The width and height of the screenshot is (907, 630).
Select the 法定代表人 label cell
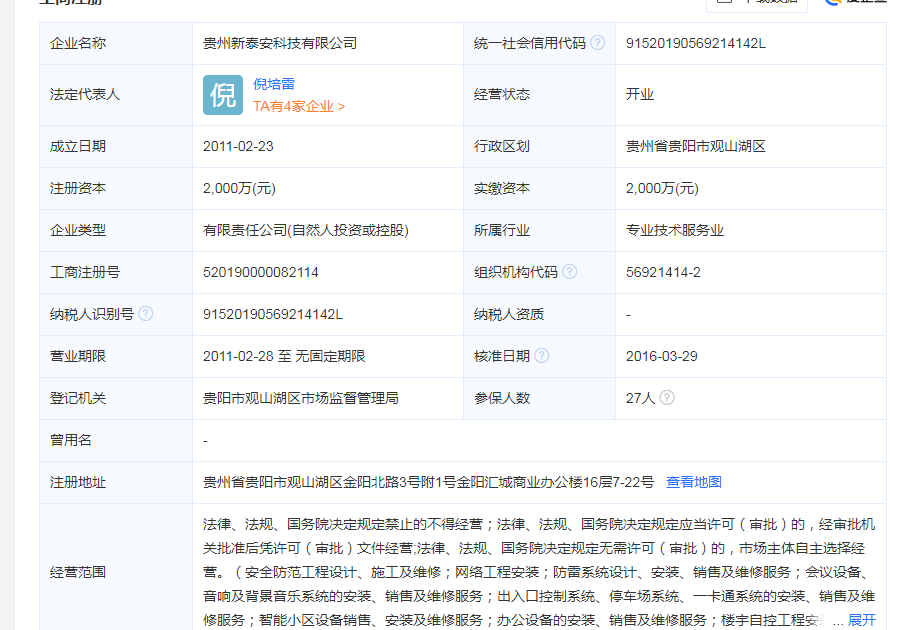(x=116, y=95)
